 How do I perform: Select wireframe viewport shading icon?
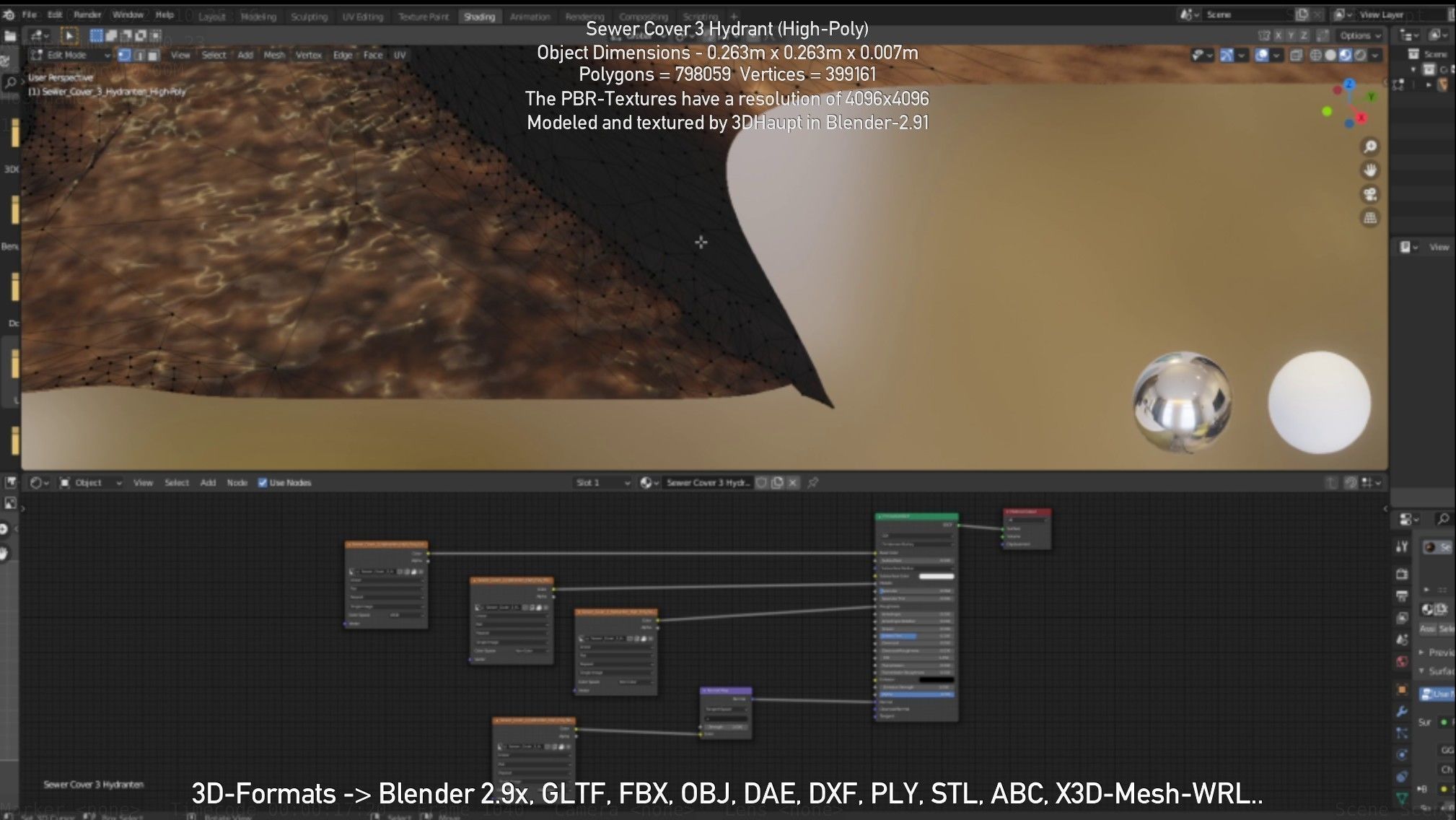pyautogui.click(x=1315, y=56)
